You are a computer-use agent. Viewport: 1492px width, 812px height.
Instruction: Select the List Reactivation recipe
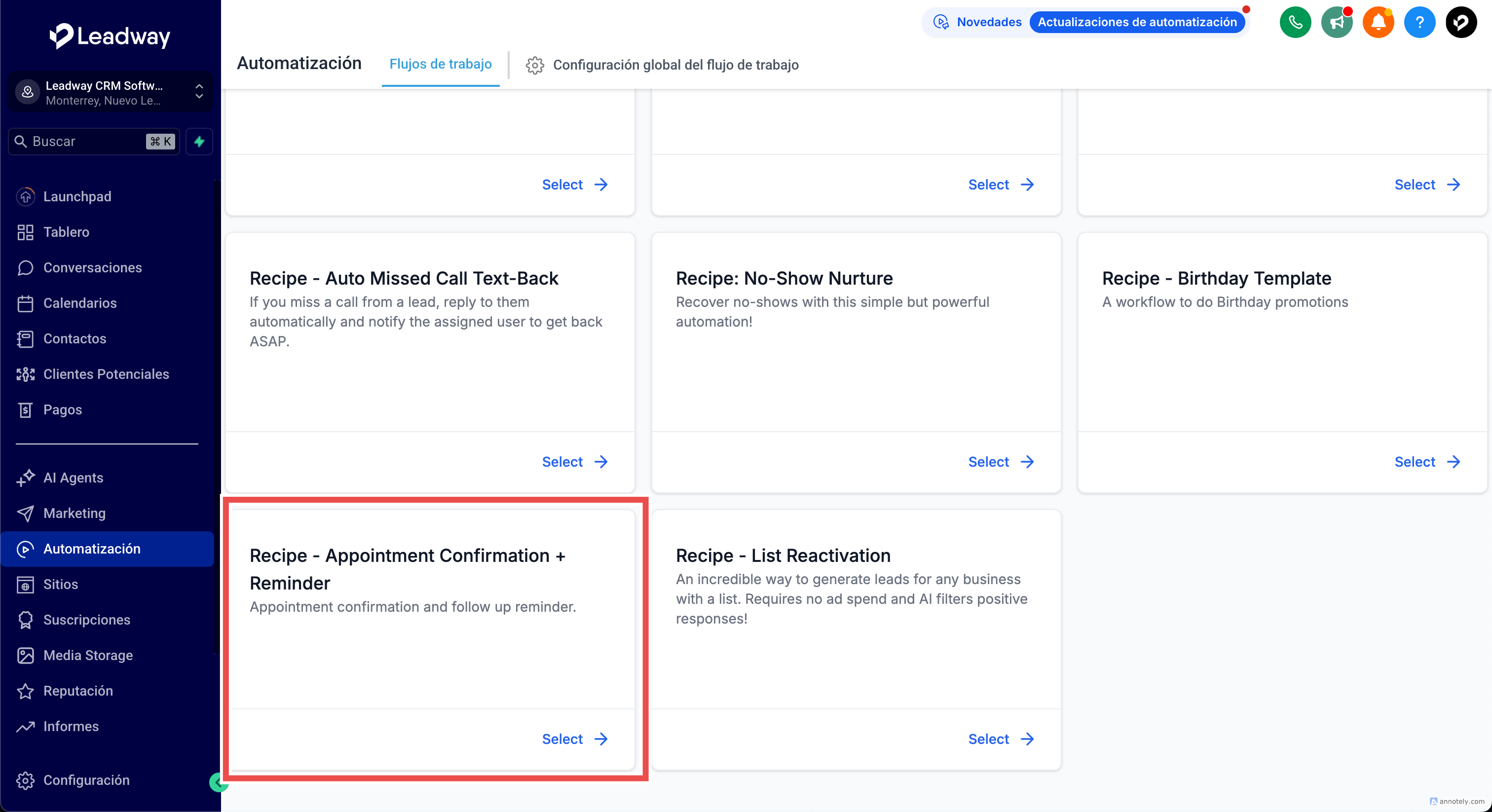(1000, 739)
